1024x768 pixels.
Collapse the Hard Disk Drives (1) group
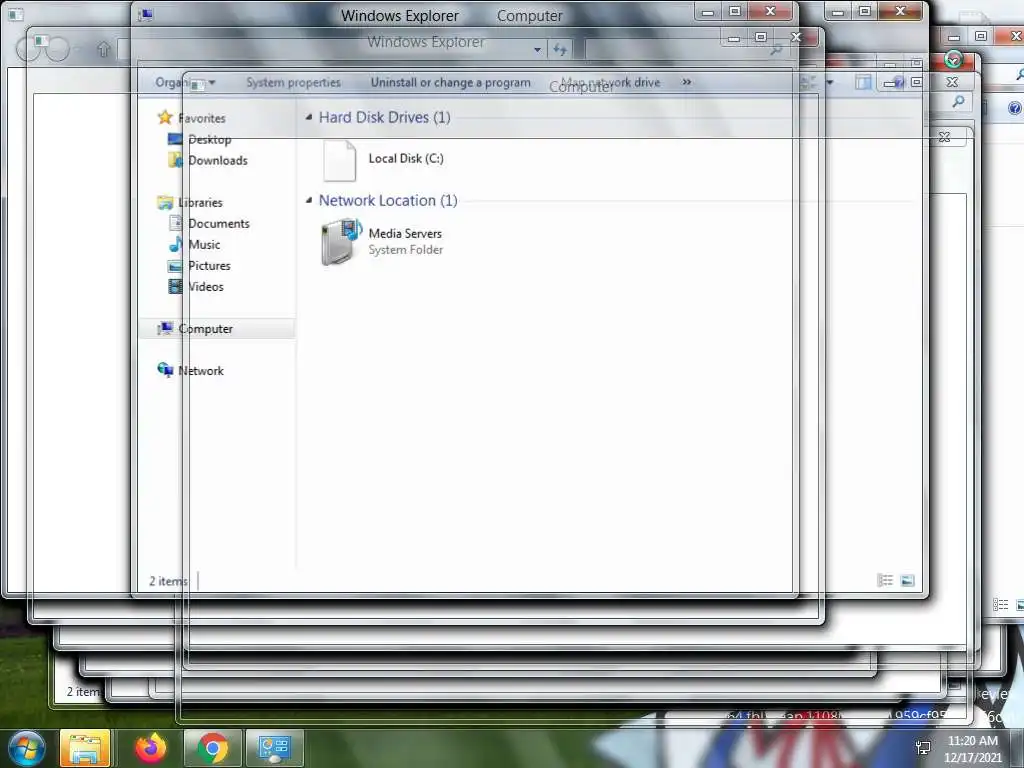point(309,117)
